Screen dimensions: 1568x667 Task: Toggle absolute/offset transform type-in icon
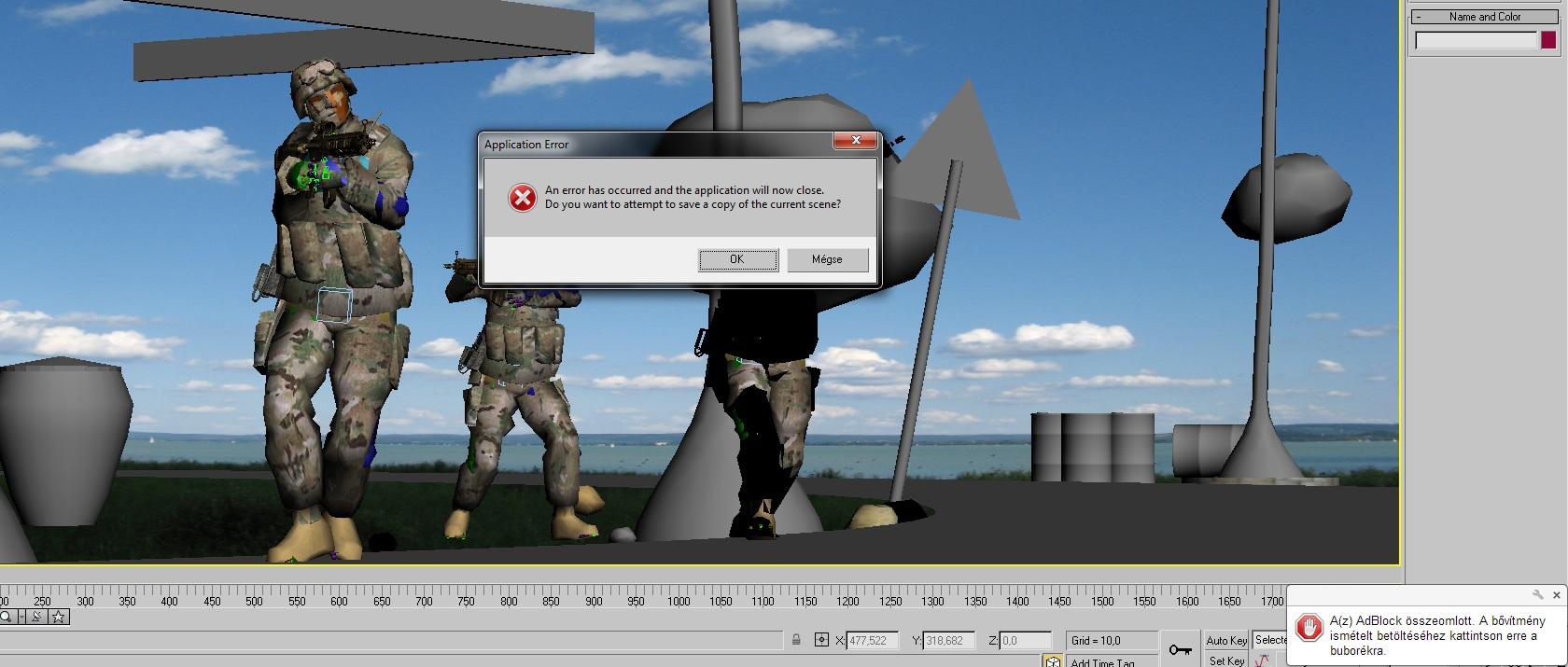(x=821, y=640)
